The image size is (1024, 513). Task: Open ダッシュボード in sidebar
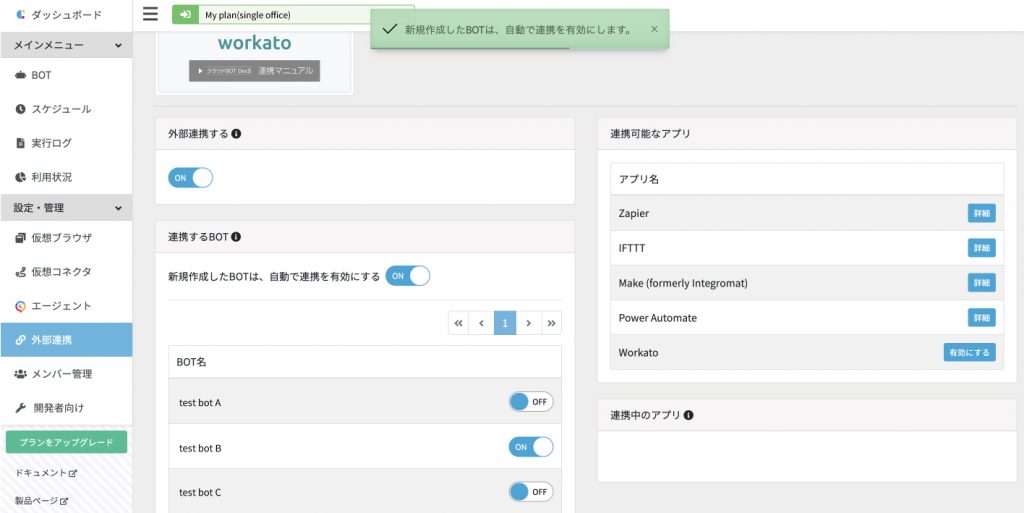tap(66, 14)
